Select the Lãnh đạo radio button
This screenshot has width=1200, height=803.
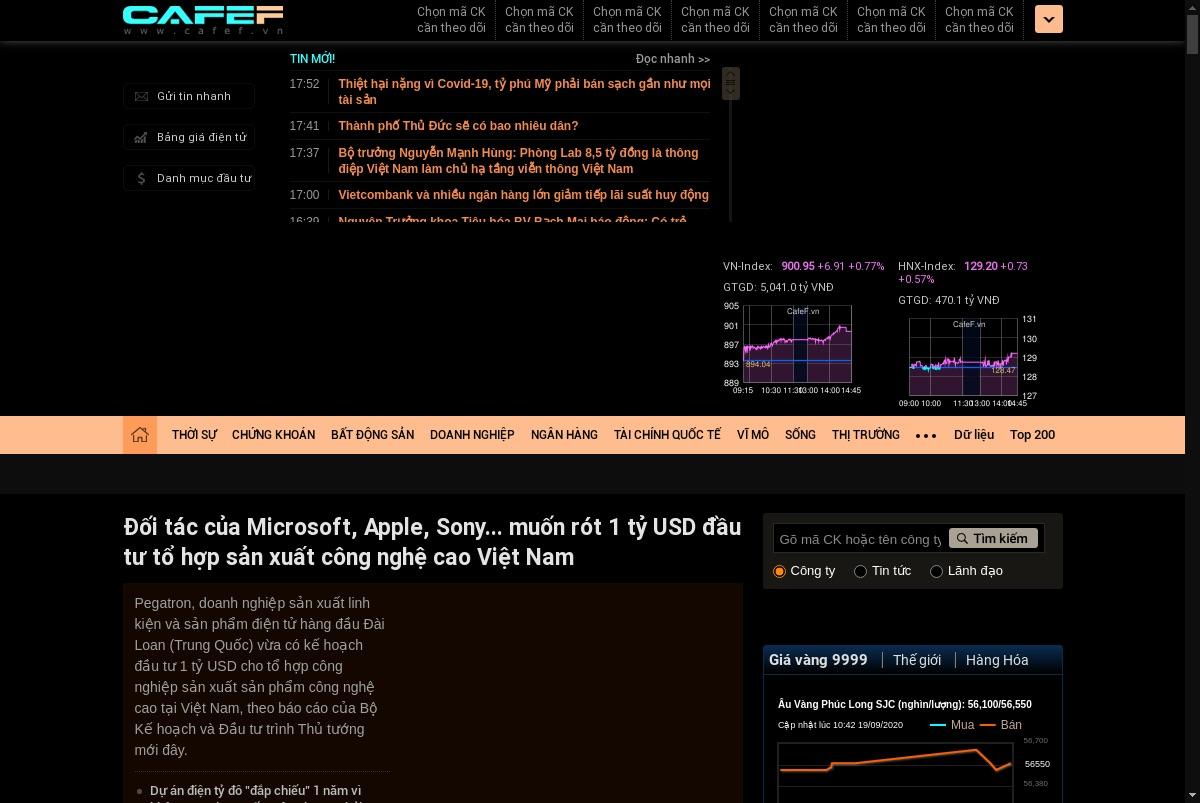[x=936, y=571]
